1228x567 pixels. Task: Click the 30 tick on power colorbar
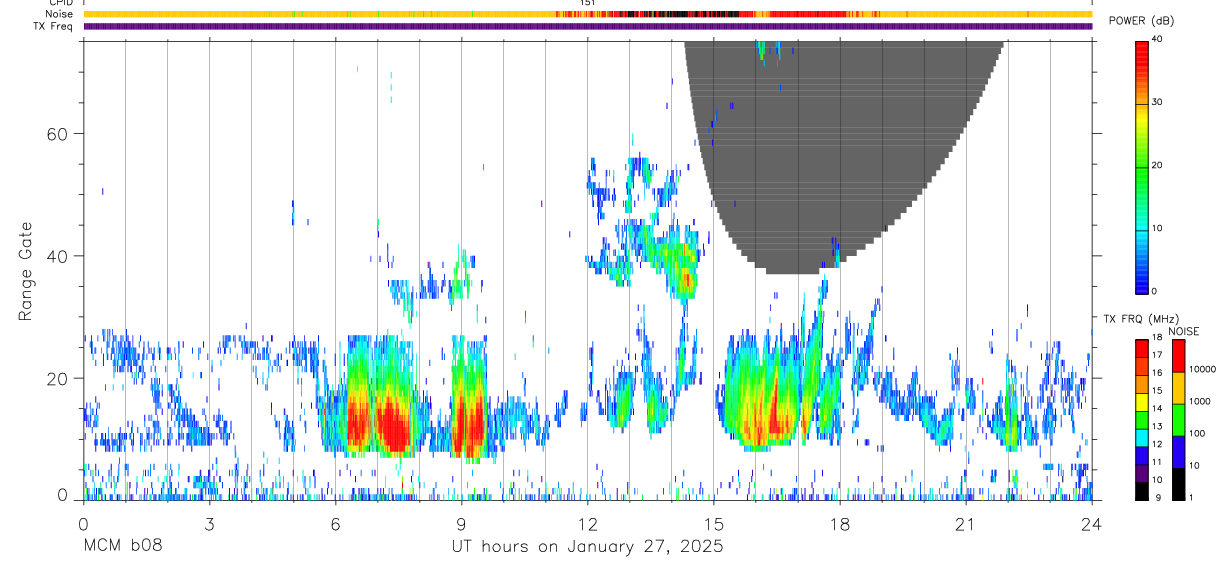pos(1158,102)
